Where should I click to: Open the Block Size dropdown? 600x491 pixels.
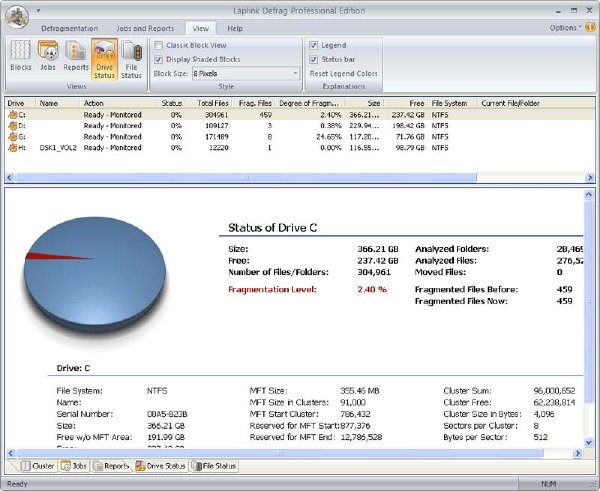[246, 73]
